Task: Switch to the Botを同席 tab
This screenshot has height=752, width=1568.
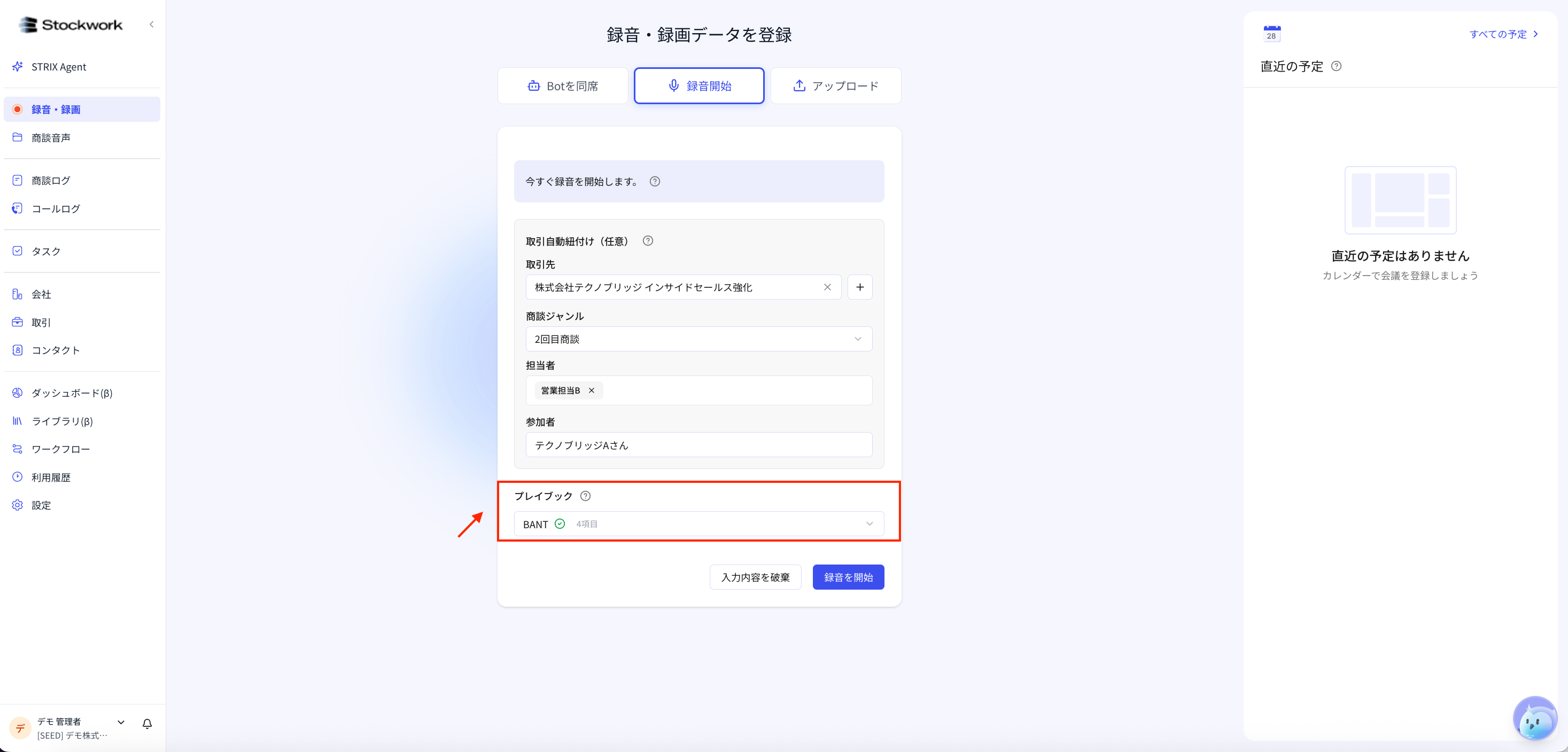Action: coord(562,86)
